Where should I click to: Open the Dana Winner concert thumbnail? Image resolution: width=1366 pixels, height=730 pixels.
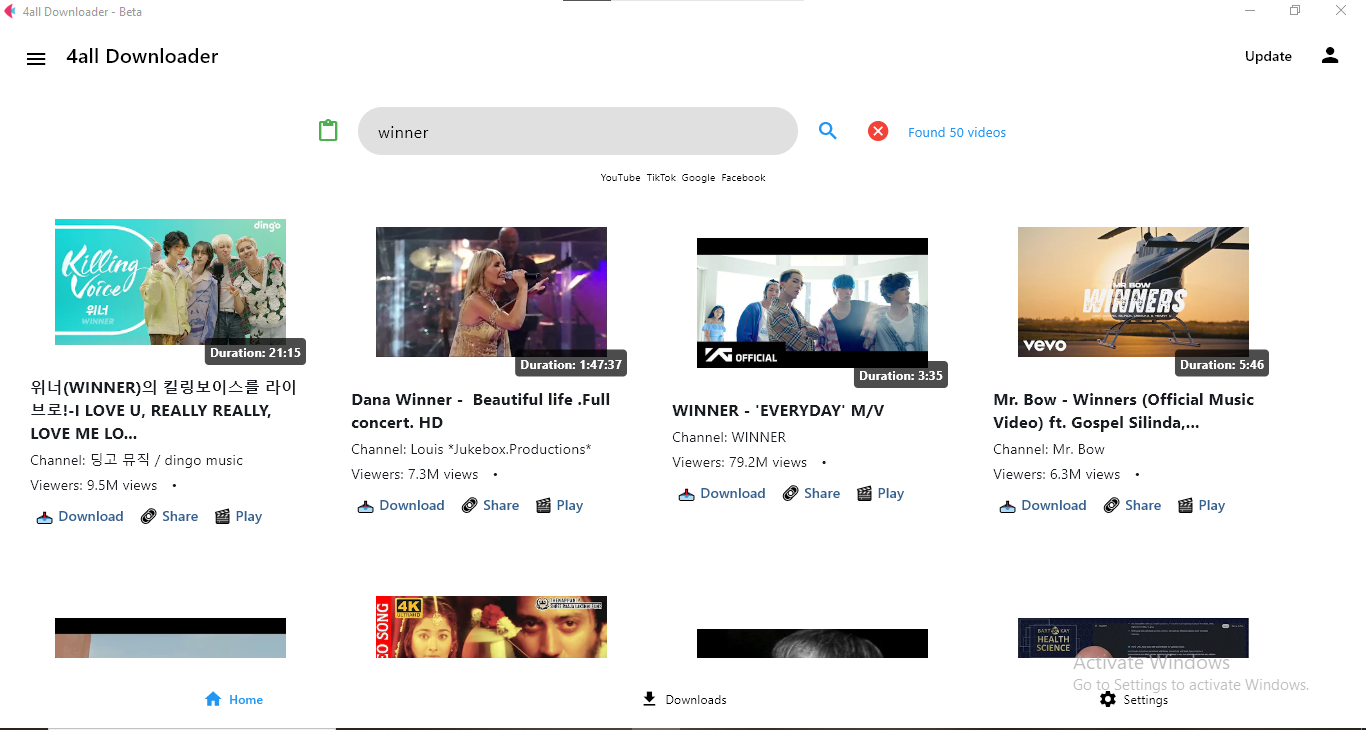point(491,292)
